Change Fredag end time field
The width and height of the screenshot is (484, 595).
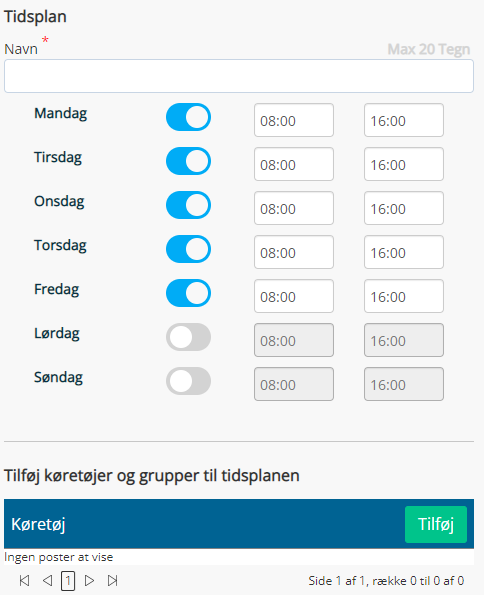point(404,296)
